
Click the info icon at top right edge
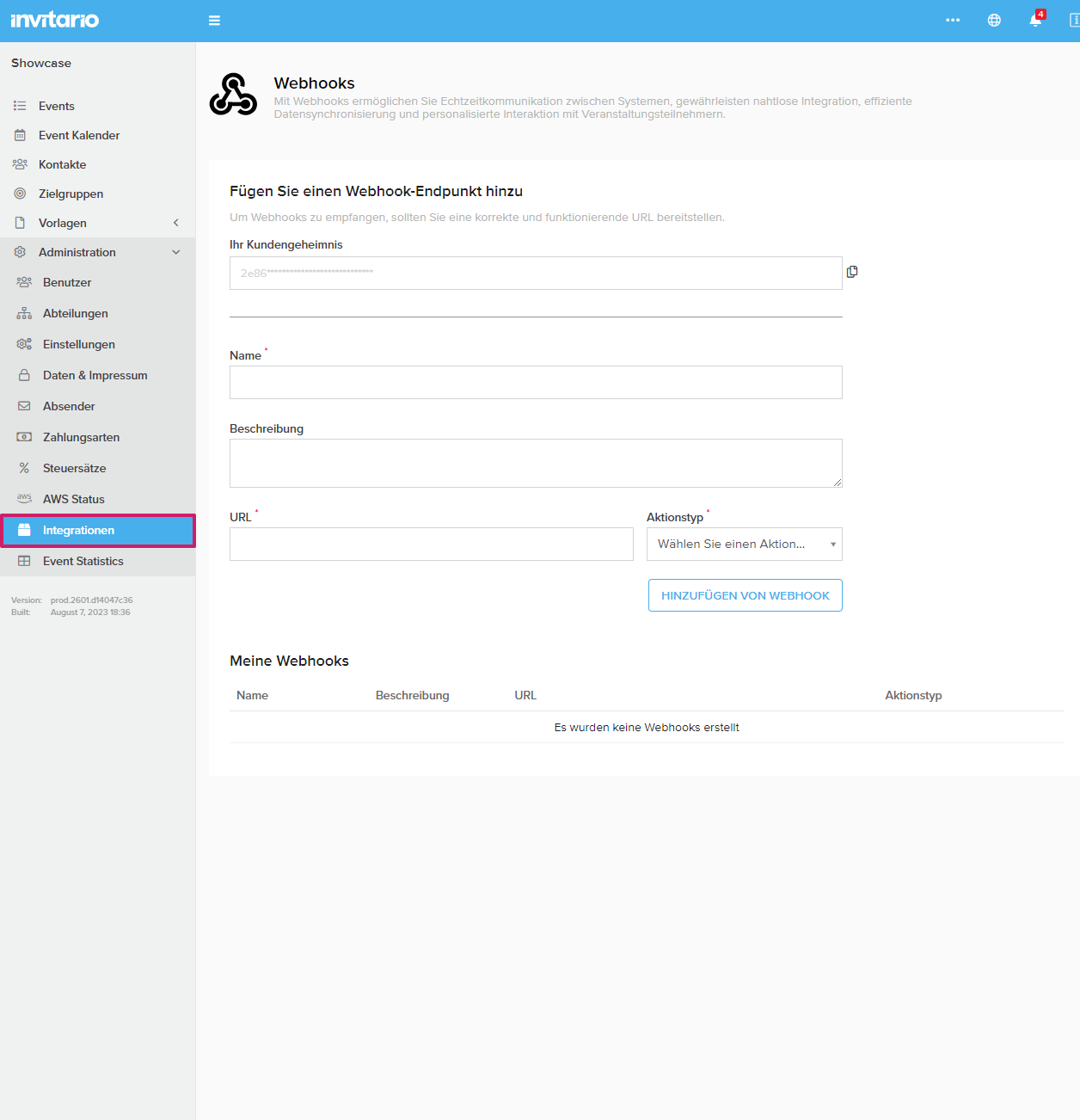click(1073, 21)
